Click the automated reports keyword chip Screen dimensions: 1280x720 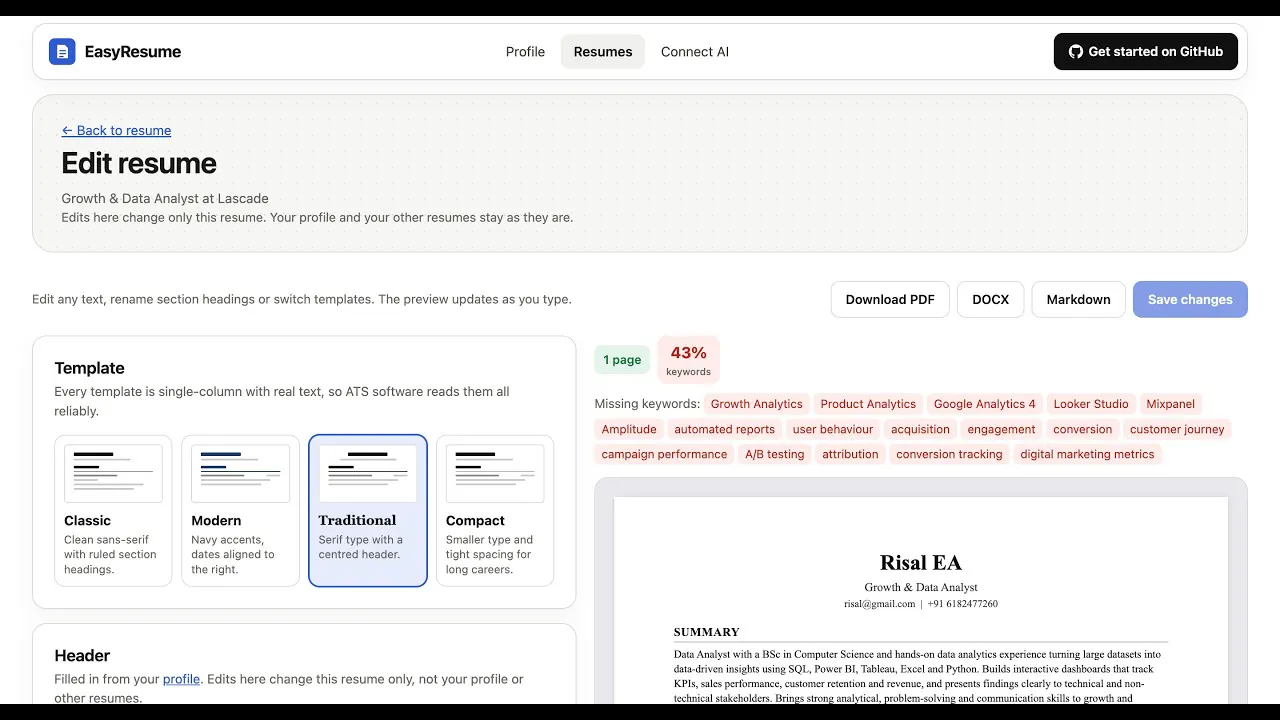pos(725,429)
